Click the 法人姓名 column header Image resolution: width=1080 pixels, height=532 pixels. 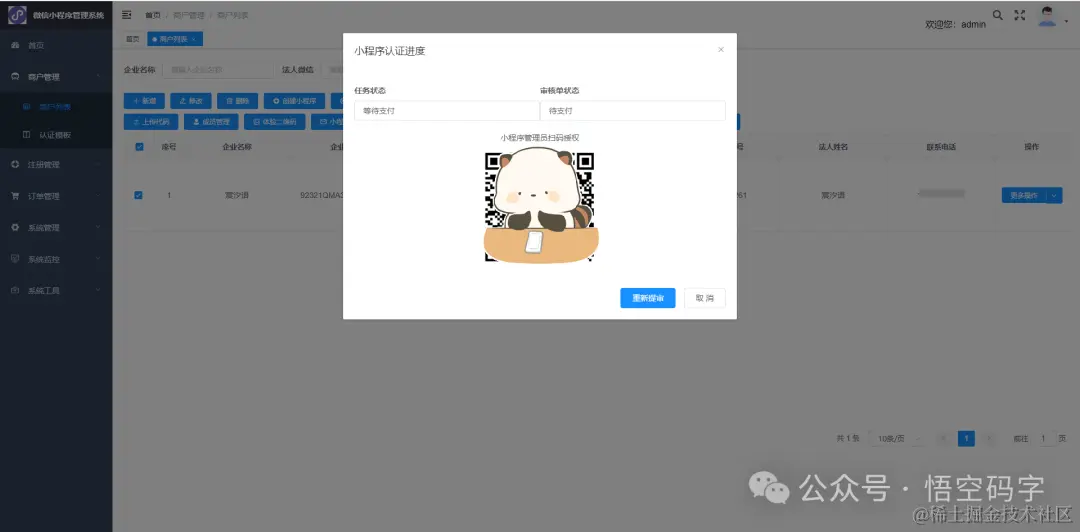click(x=833, y=147)
